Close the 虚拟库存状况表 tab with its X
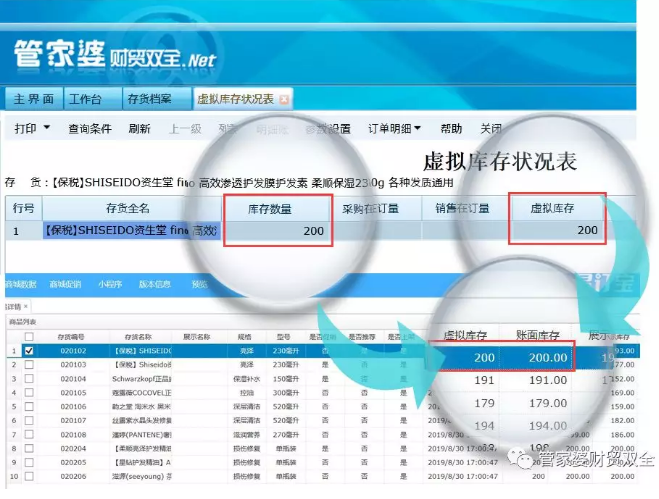Image resolution: width=659 pixels, height=499 pixels. point(285,100)
